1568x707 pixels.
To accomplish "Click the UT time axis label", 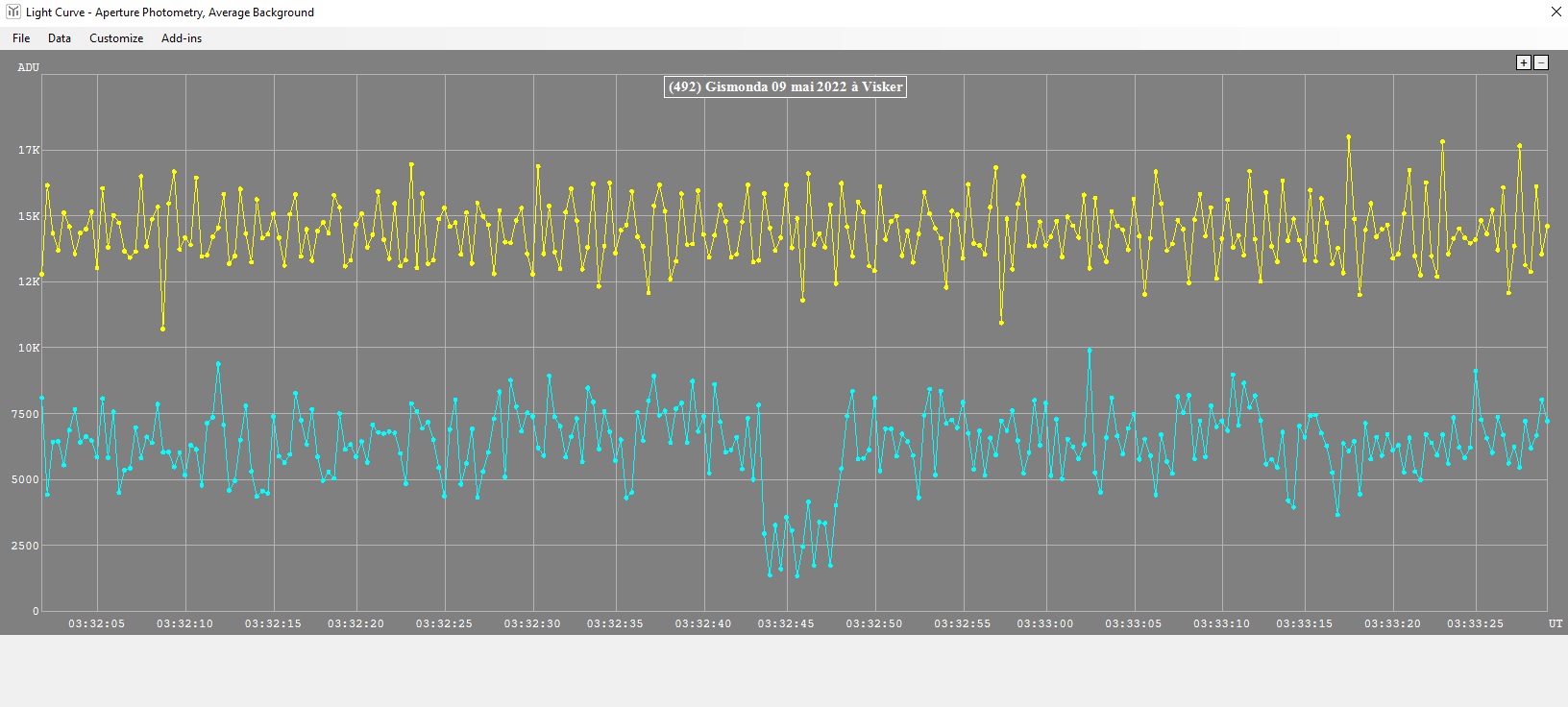I will coord(1556,623).
